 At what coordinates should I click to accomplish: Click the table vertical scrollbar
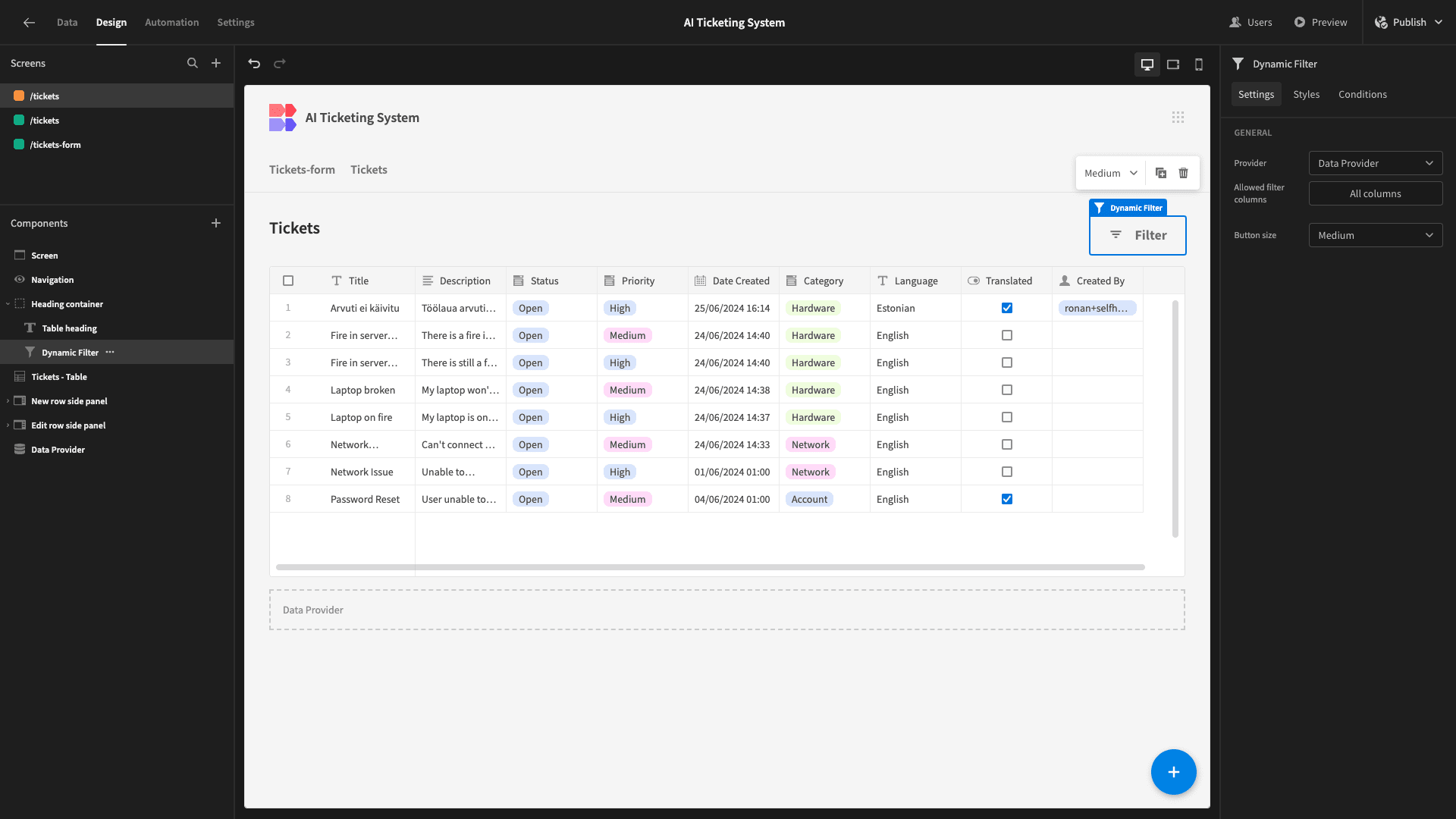(1175, 419)
